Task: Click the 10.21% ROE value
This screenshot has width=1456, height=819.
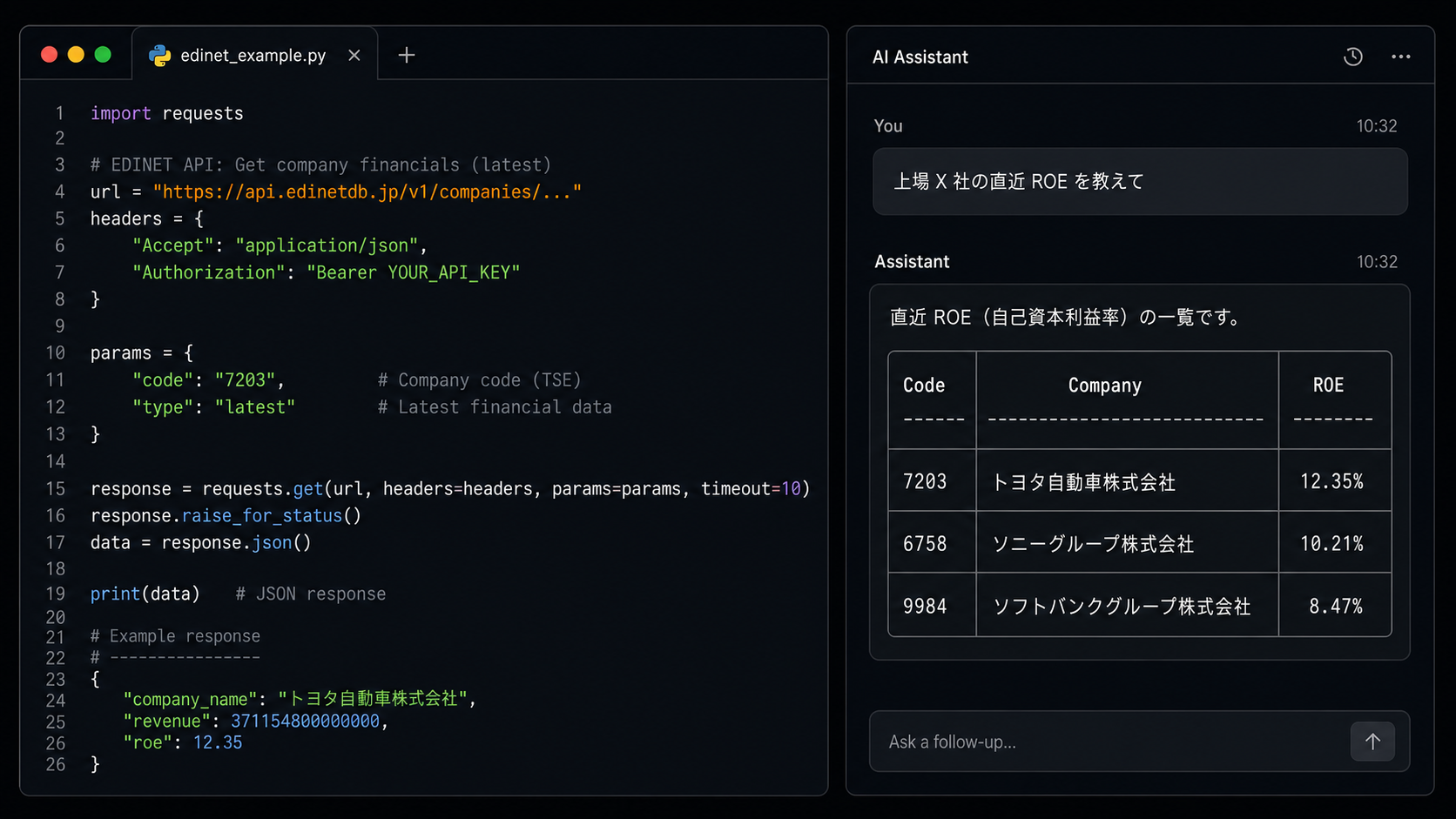Action: [x=1331, y=544]
